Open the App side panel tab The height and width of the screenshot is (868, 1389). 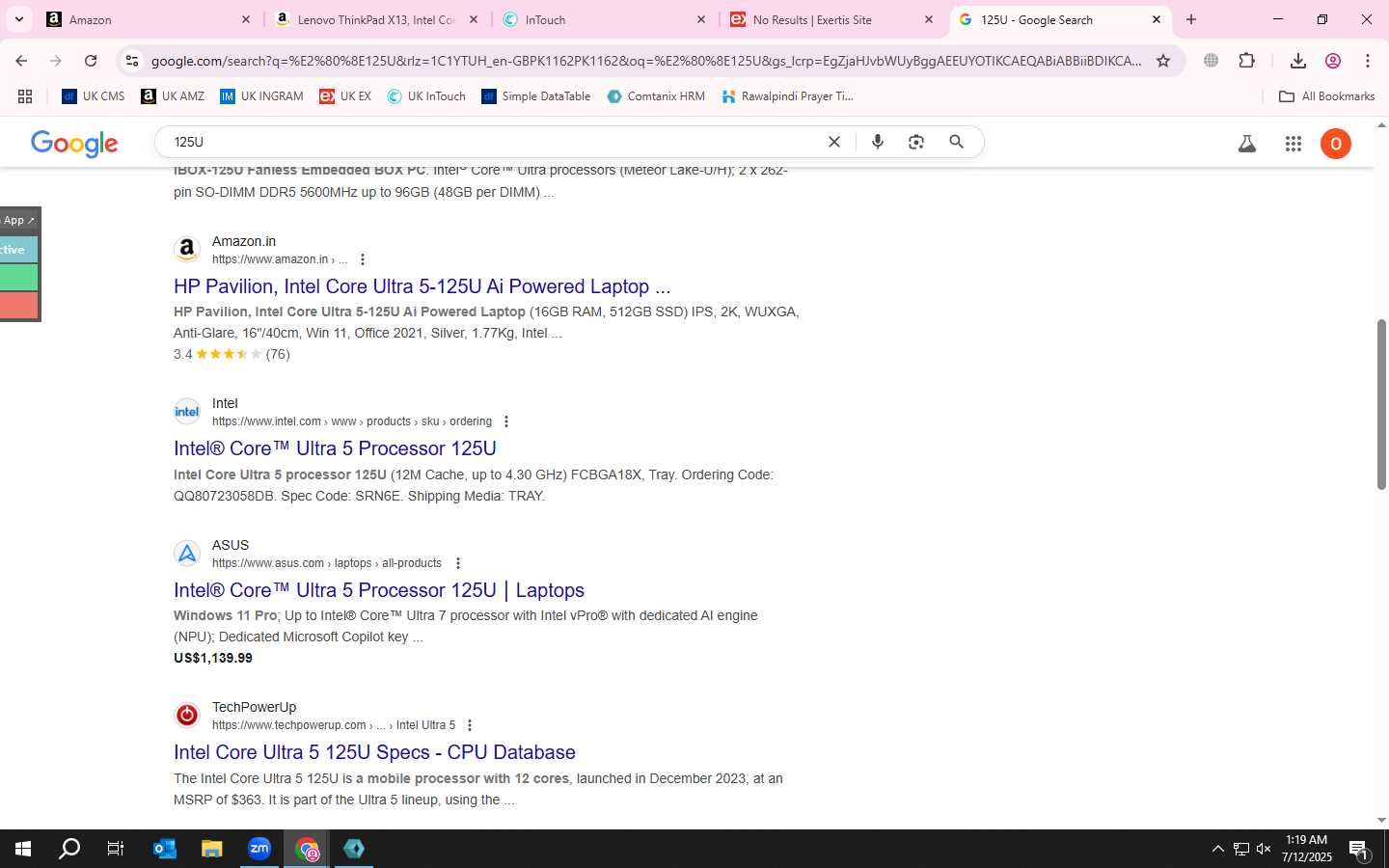pyautogui.click(x=19, y=220)
